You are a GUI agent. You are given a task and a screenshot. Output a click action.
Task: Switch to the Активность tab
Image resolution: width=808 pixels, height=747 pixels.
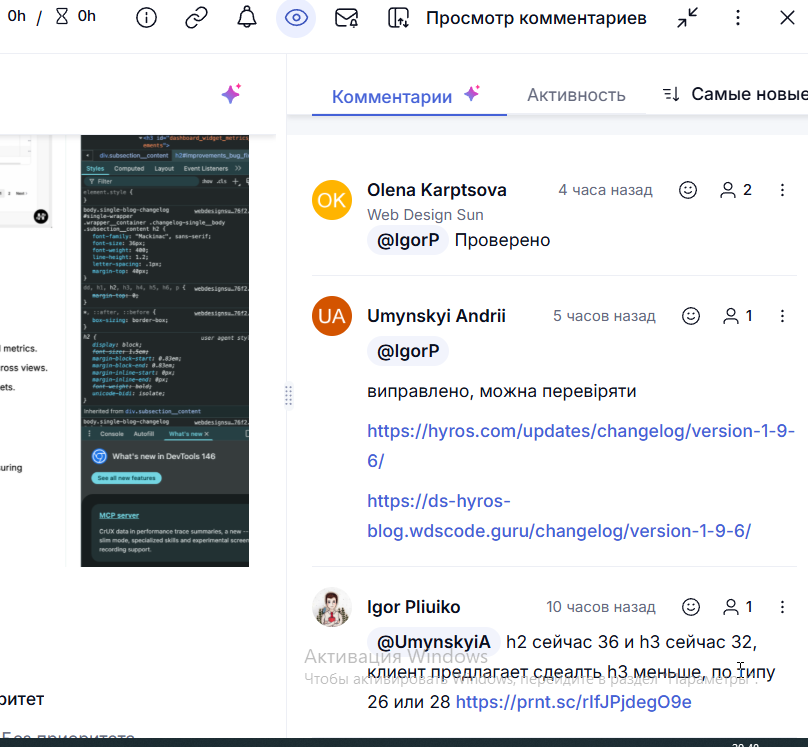pyautogui.click(x=576, y=95)
